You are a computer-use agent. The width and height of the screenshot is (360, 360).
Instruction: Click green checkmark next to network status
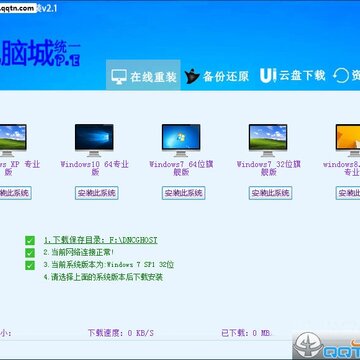click(30, 253)
